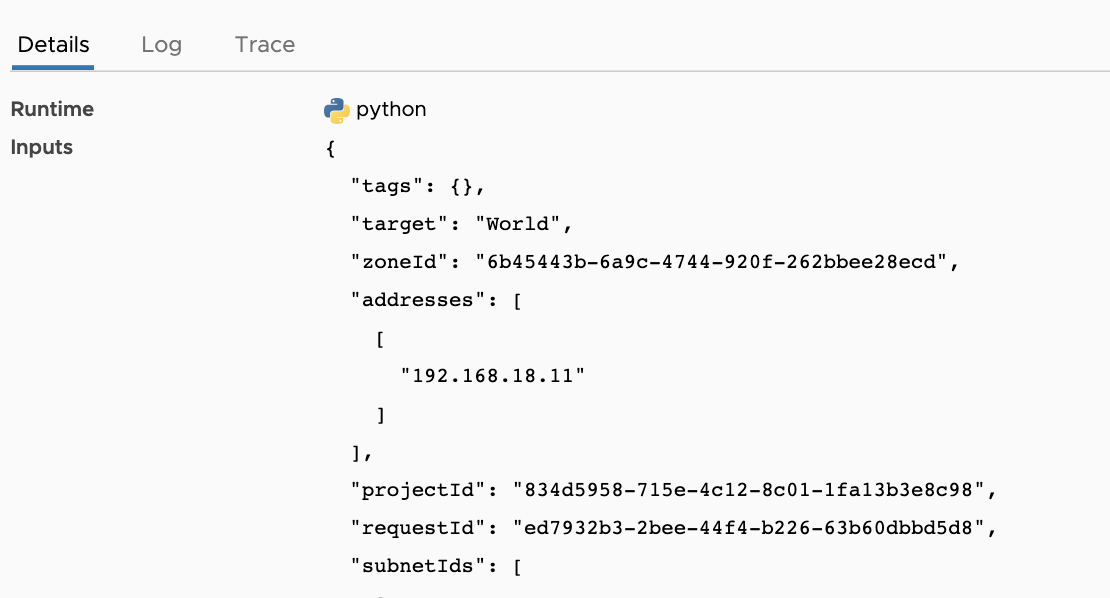The height and width of the screenshot is (598, 1110).
Task: Click the "addresses" key line
Action: [x=436, y=300]
